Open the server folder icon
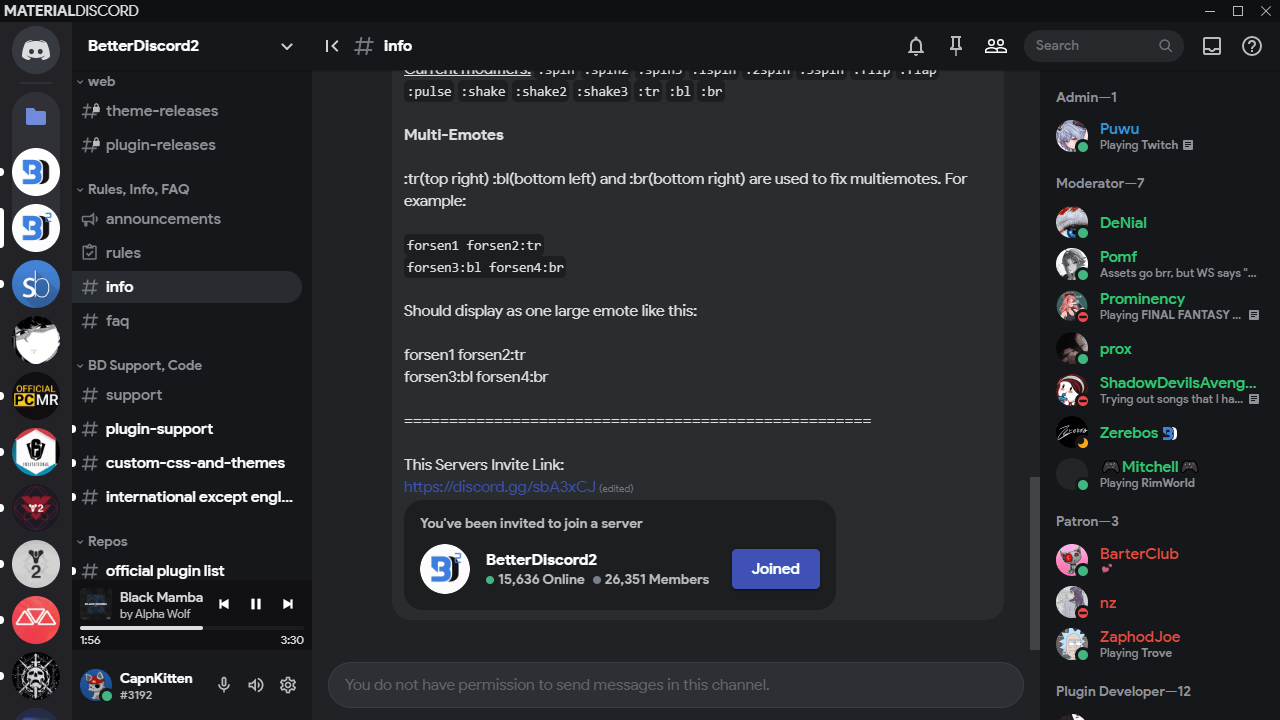This screenshot has height=720, width=1280. [x=36, y=116]
